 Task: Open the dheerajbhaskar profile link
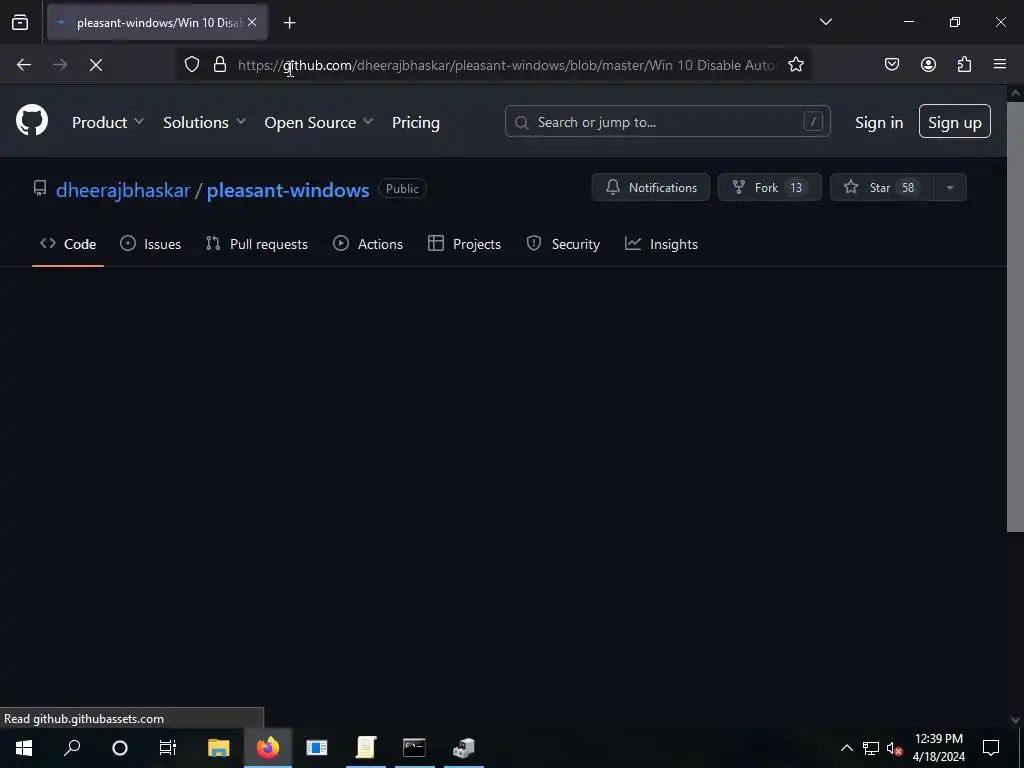[123, 190]
